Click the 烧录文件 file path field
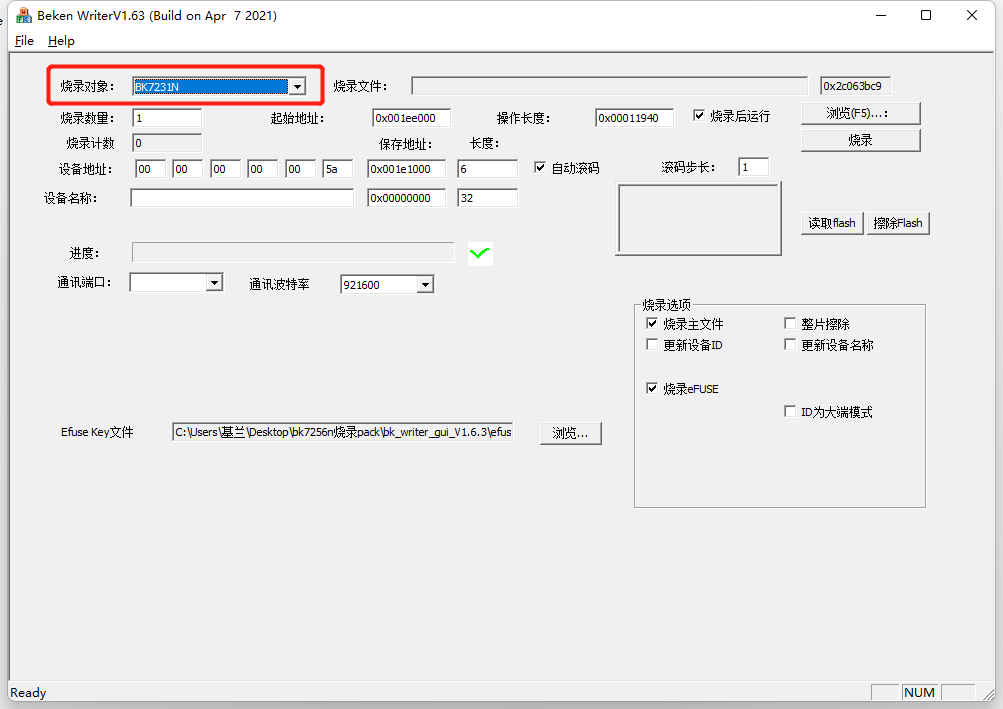Viewport: 1003px width, 709px height. pyautogui.click(x=609, y=86)
